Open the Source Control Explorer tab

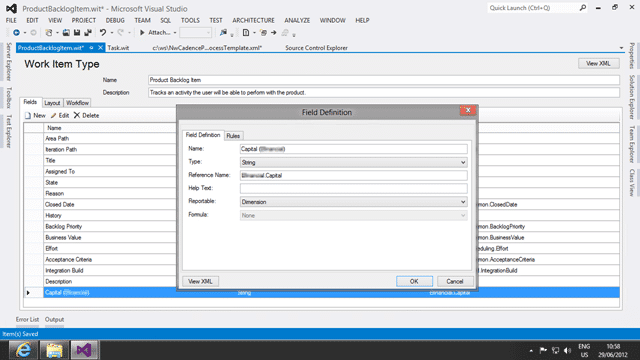(316, 48)
